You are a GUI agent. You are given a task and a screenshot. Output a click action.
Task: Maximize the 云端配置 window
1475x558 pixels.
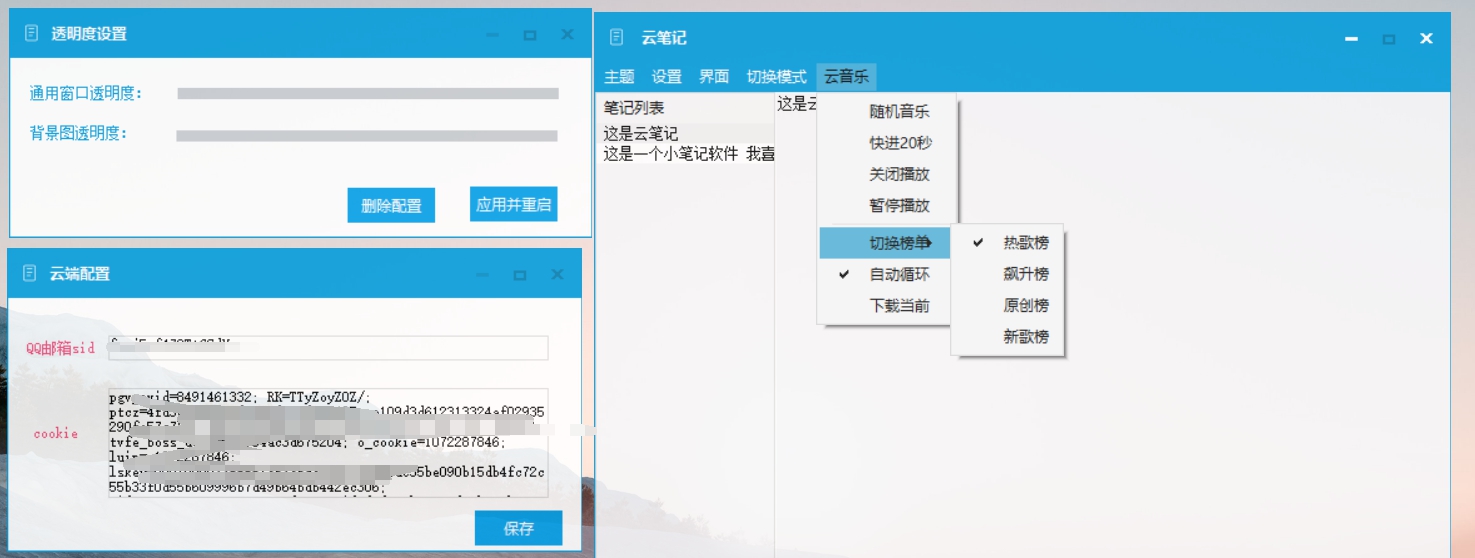coord(520,275)
